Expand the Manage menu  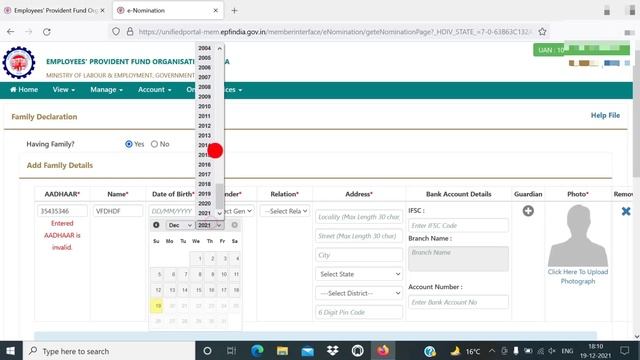coord(107,90)
